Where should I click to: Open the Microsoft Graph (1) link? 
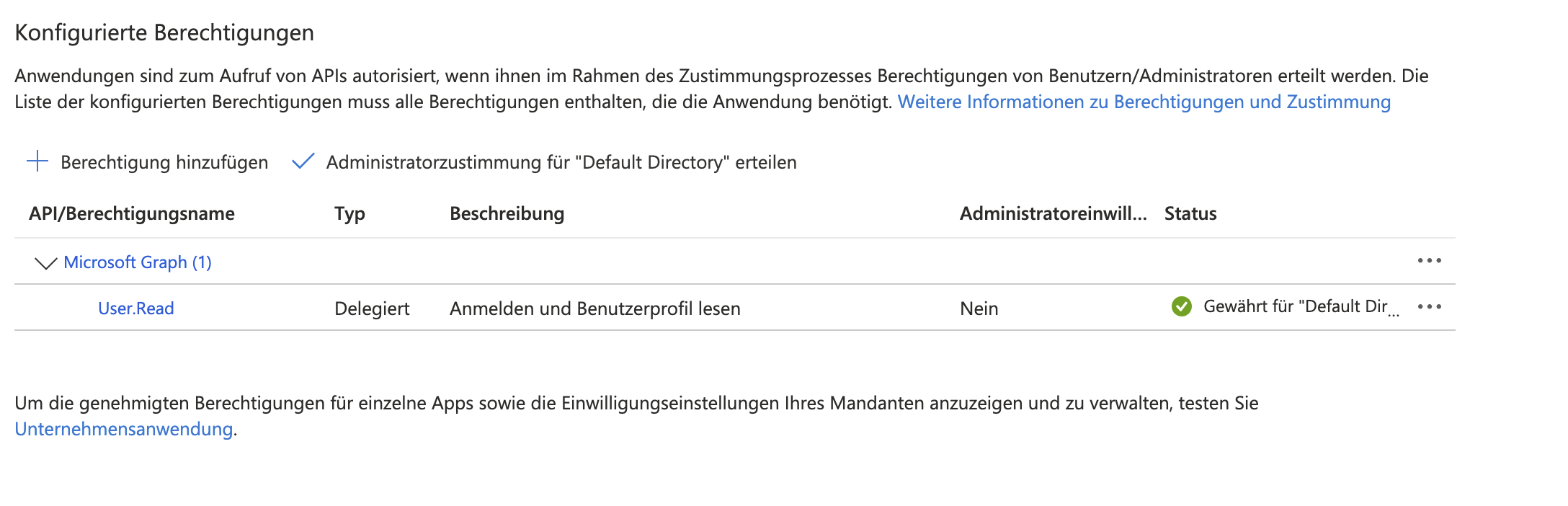click(138, 262)
